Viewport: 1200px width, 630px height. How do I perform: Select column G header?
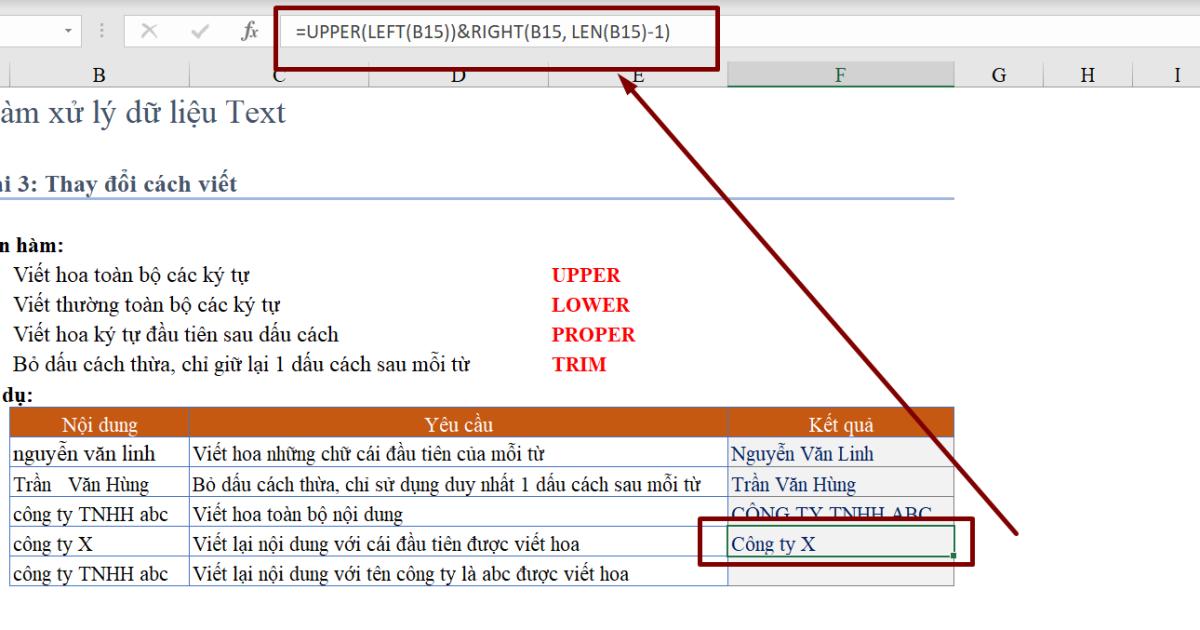tap(997, 73)
